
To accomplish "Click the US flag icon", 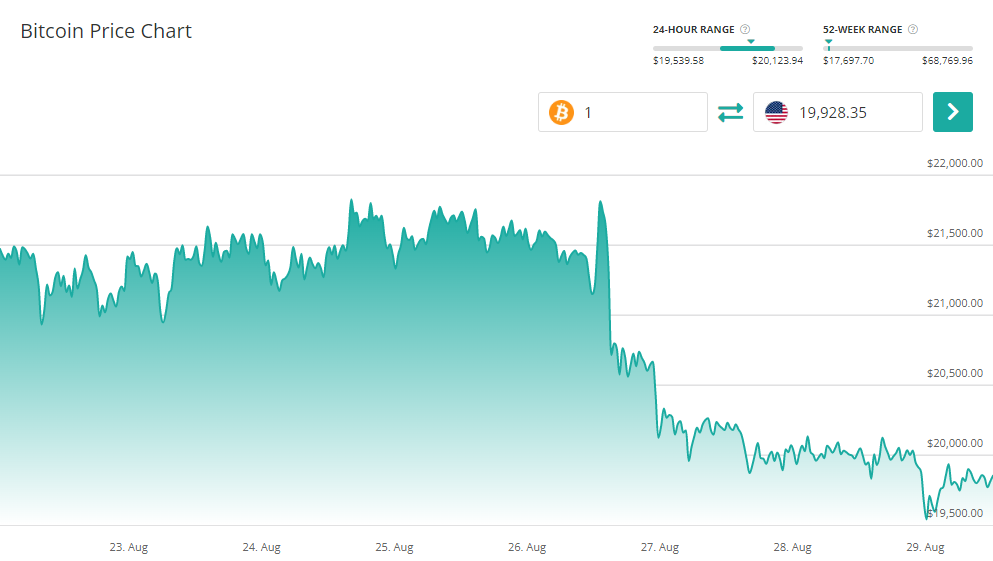I will 776,112.
